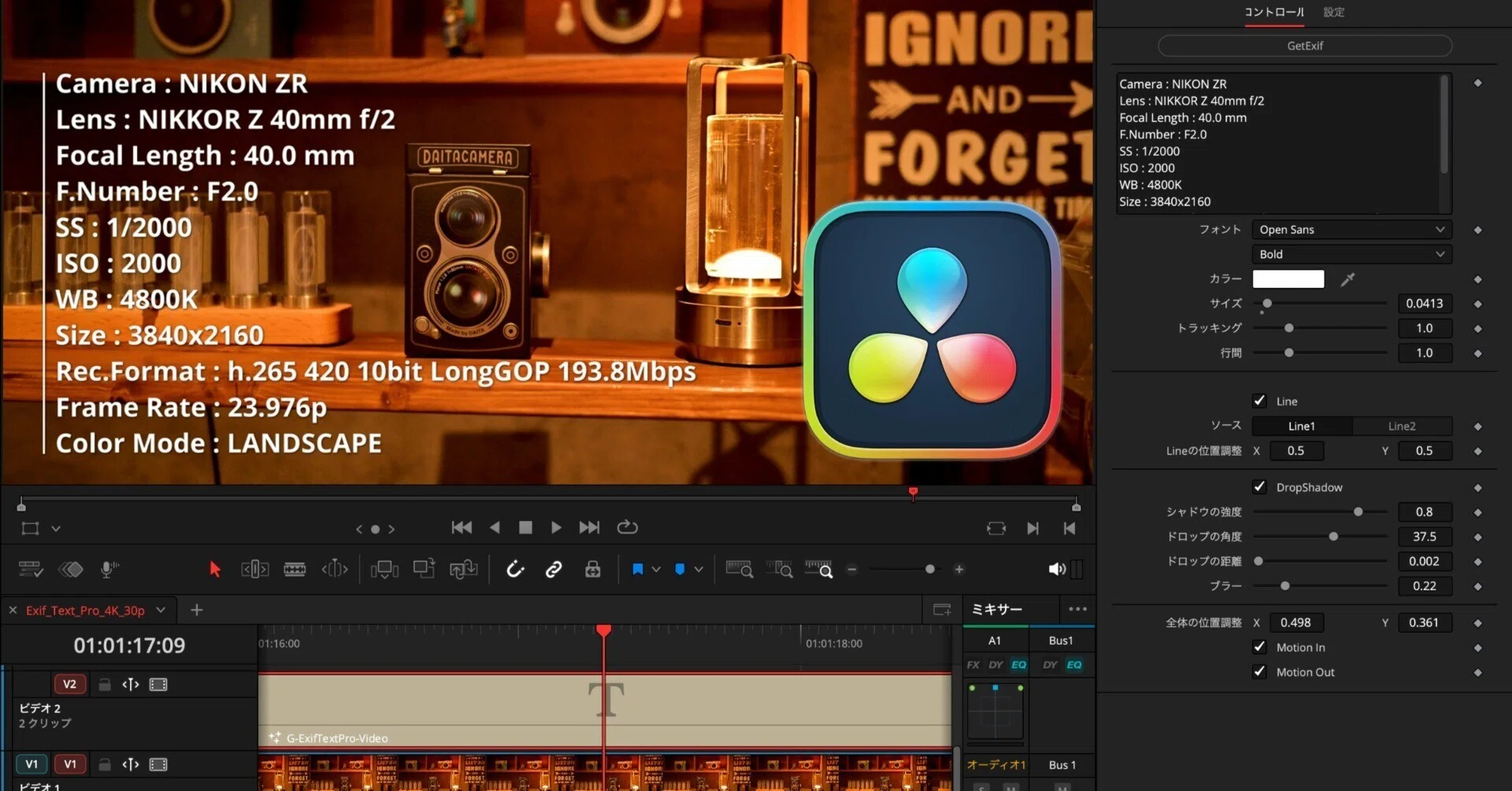Toggle Linked Selection chain icon
The image size is (1512, 791).
point(554,569)
